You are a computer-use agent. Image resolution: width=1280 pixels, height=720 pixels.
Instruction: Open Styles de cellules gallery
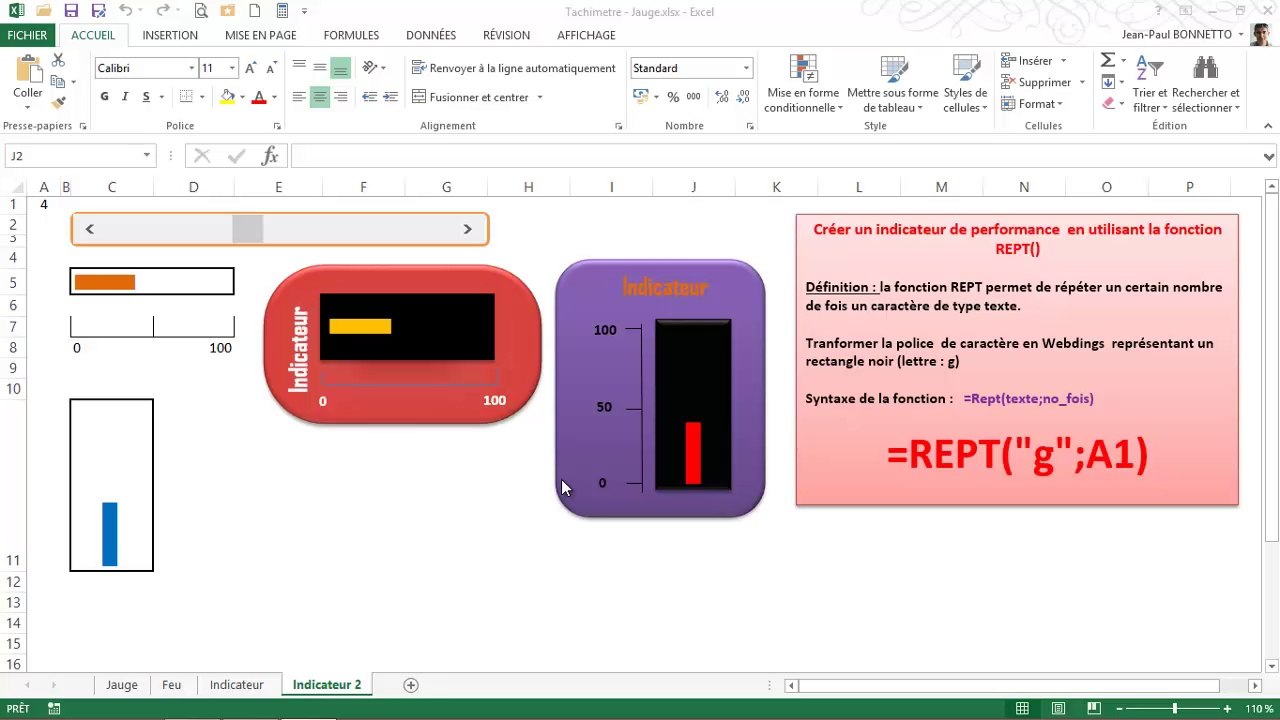pos(965,83)
